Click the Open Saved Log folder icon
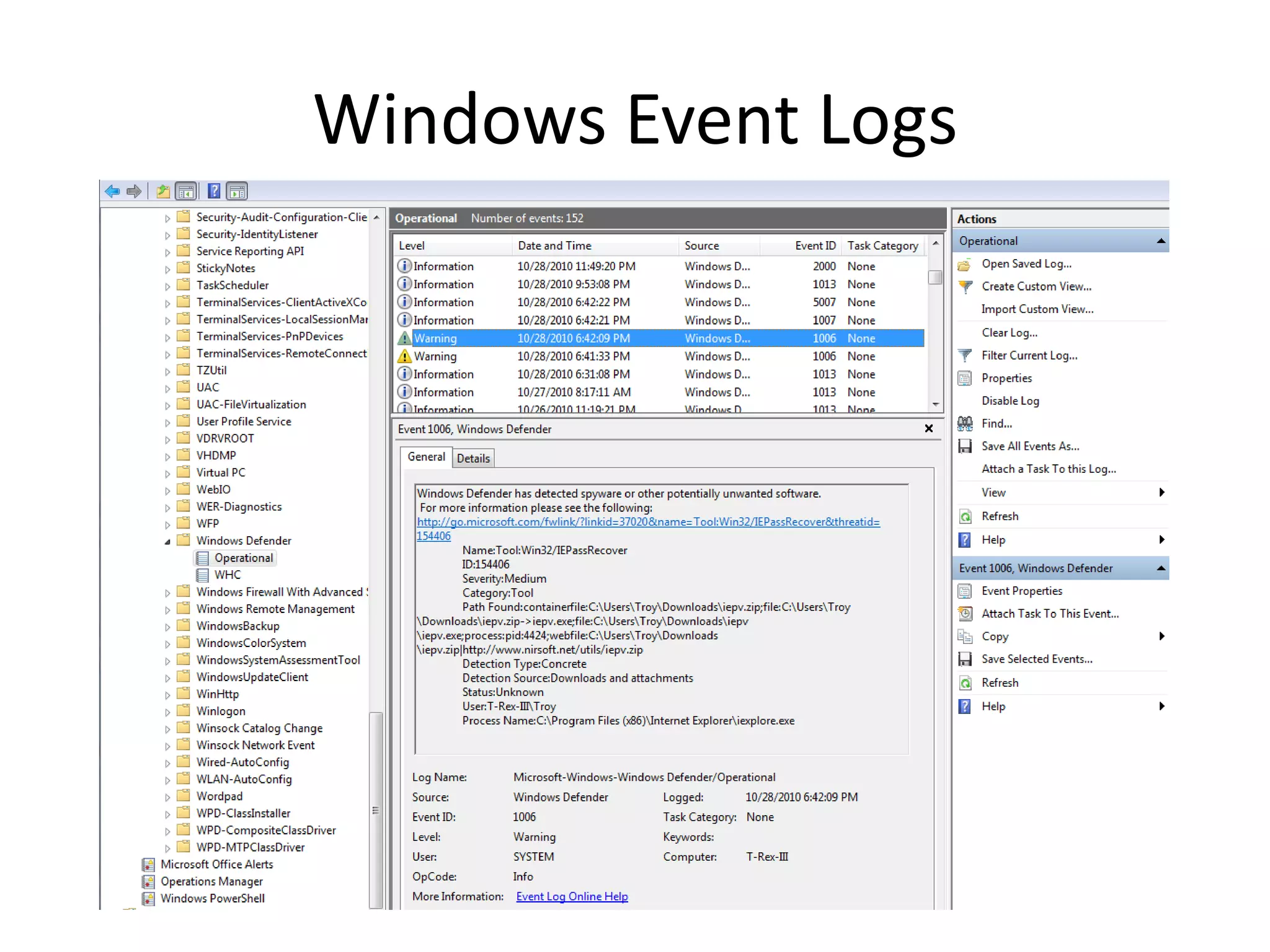The width and height of the screenshot is (1270, 952). pos(964,265)
